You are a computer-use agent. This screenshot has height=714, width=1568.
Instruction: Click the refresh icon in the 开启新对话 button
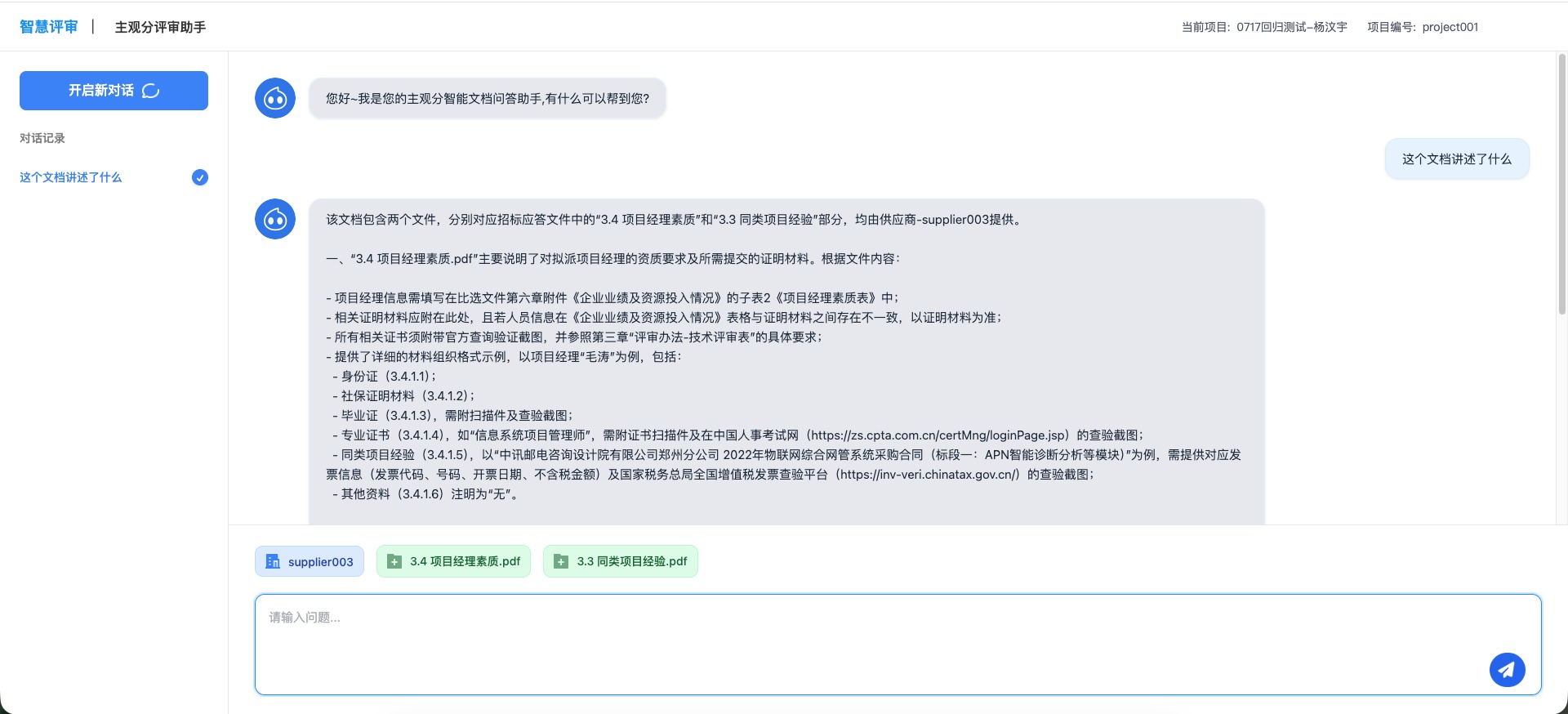click(x=151, y=91)
